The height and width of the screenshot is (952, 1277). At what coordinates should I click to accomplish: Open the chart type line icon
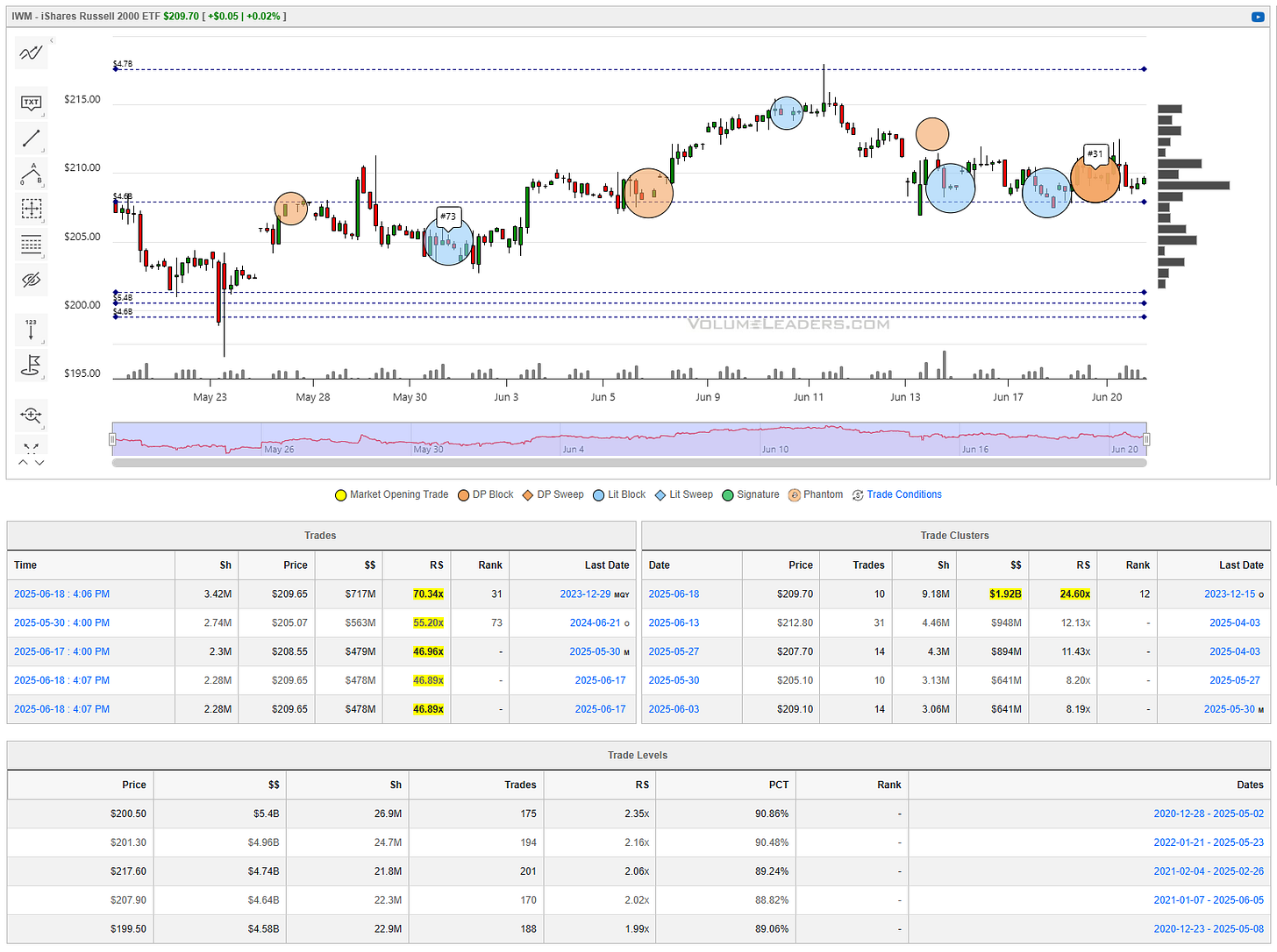32,53
